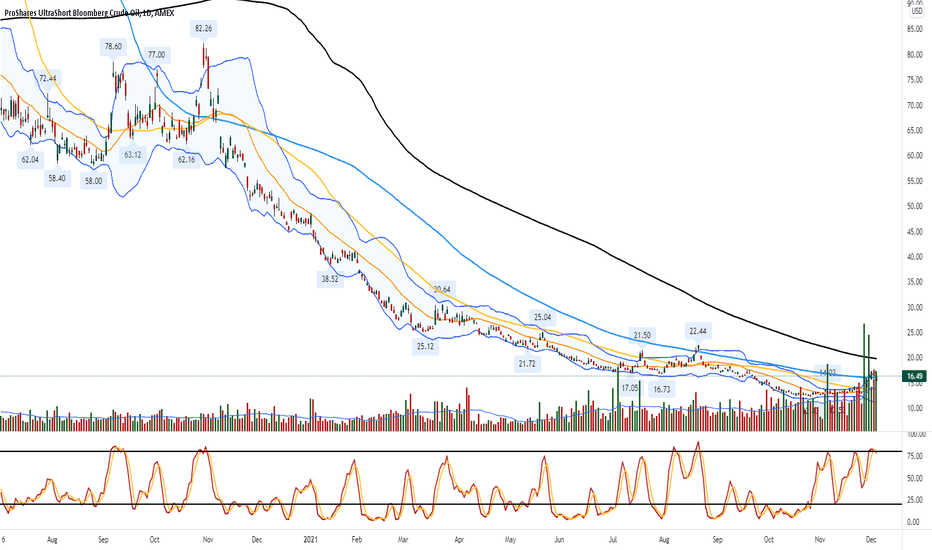Select the Jun time axis label
This screenshot has height=550, width=932.
pos(559,540)
